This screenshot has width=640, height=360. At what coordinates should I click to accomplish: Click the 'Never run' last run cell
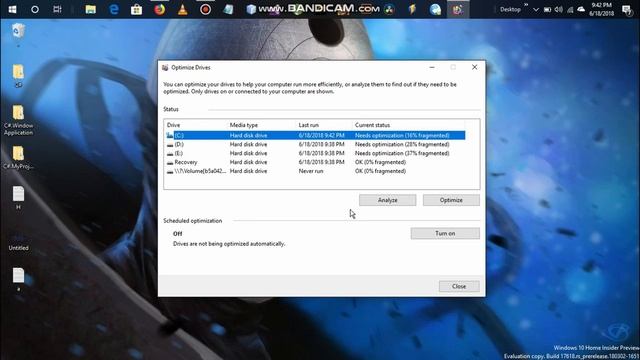[311, 171]
